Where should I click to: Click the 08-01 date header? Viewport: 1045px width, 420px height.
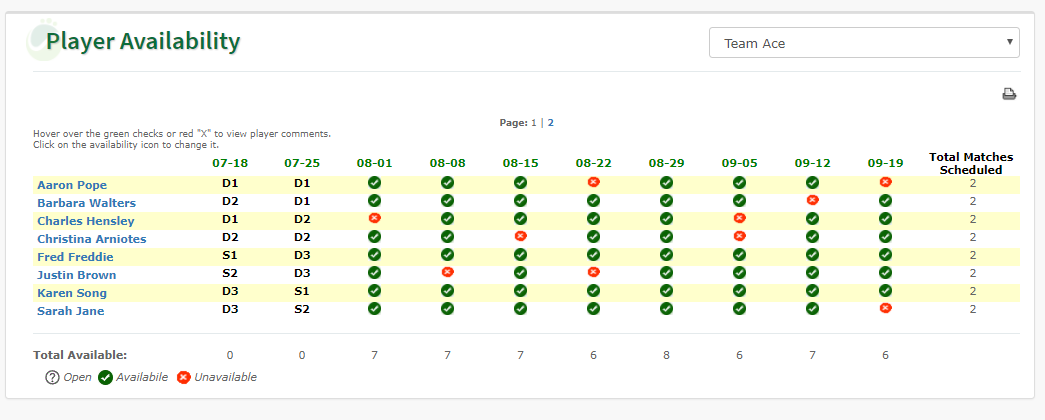click(375, 163)
